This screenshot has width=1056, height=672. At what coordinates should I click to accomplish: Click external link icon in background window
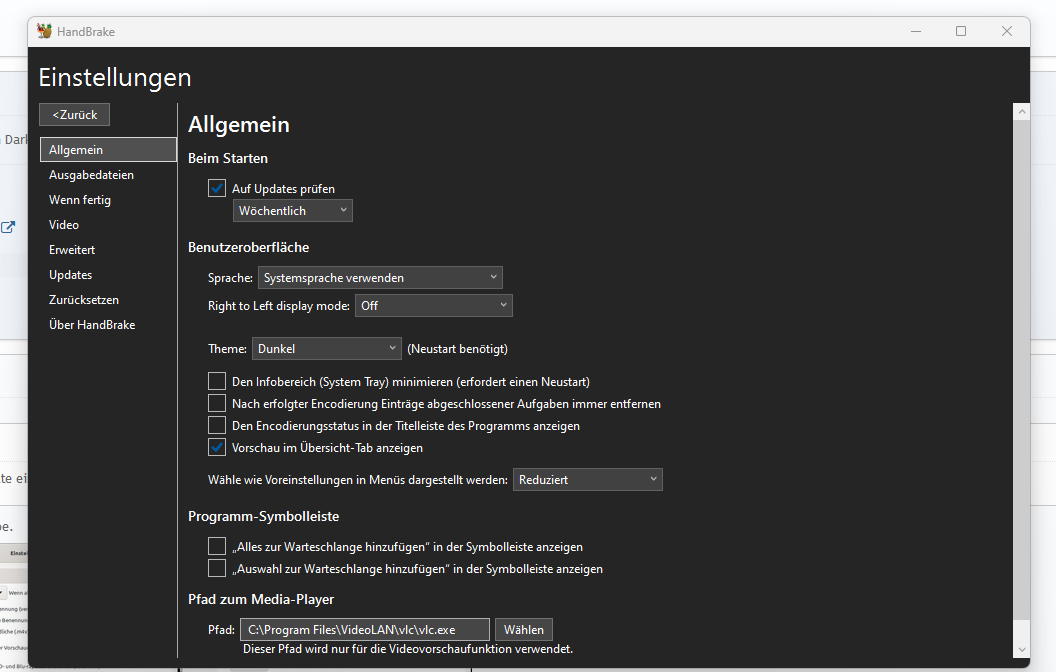[x=8, y=227]
